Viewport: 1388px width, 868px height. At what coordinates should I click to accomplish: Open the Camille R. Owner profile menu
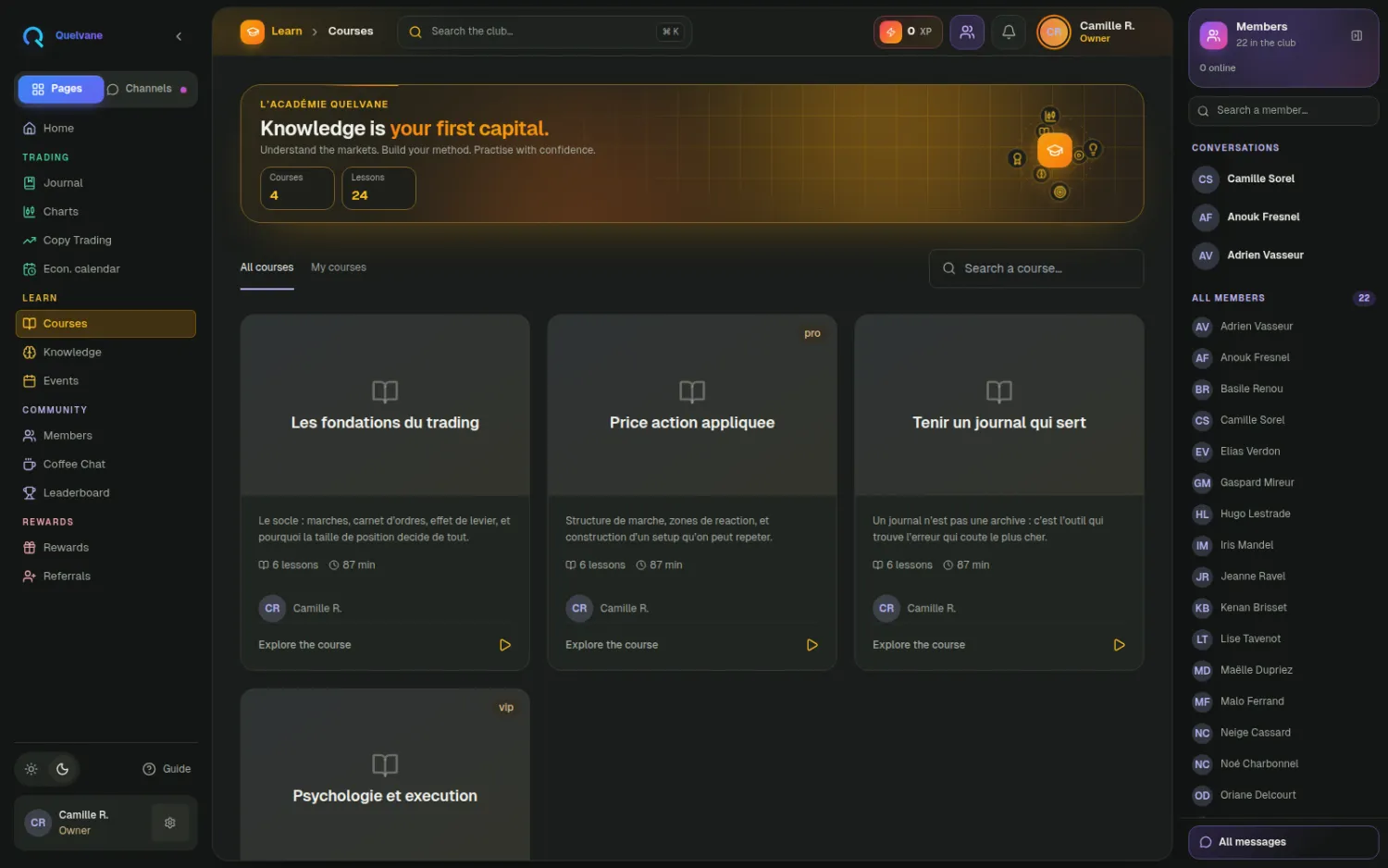1088,31
